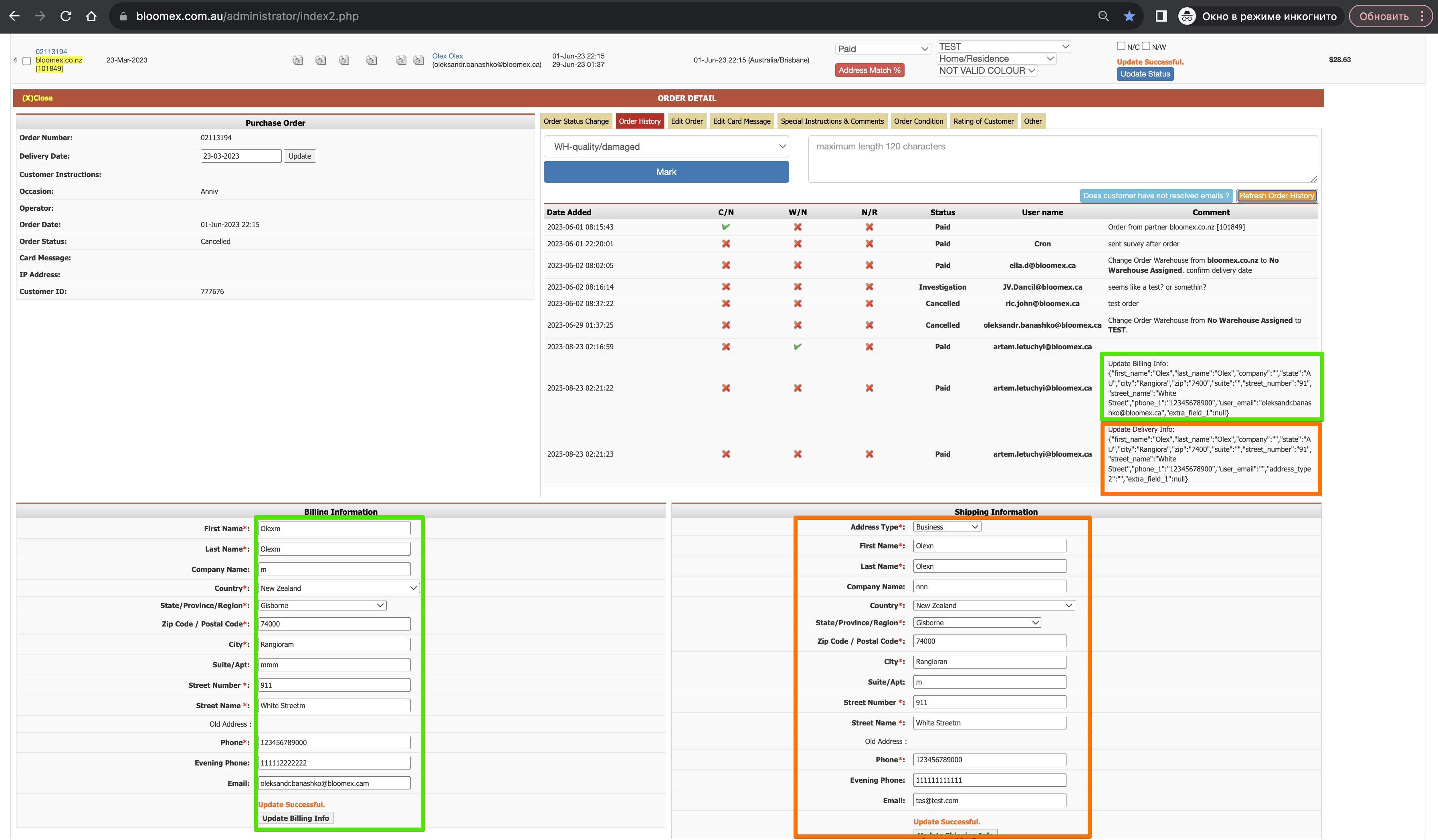Tick the checkbox for order 02113194
Viewport: 1438px width, 840px height.
coord(26,60)
